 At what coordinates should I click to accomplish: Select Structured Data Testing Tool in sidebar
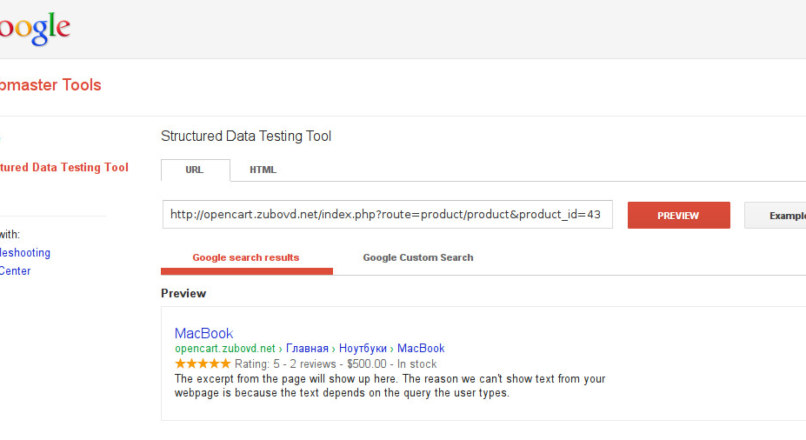pyautogui.click(x=64, y=167)
